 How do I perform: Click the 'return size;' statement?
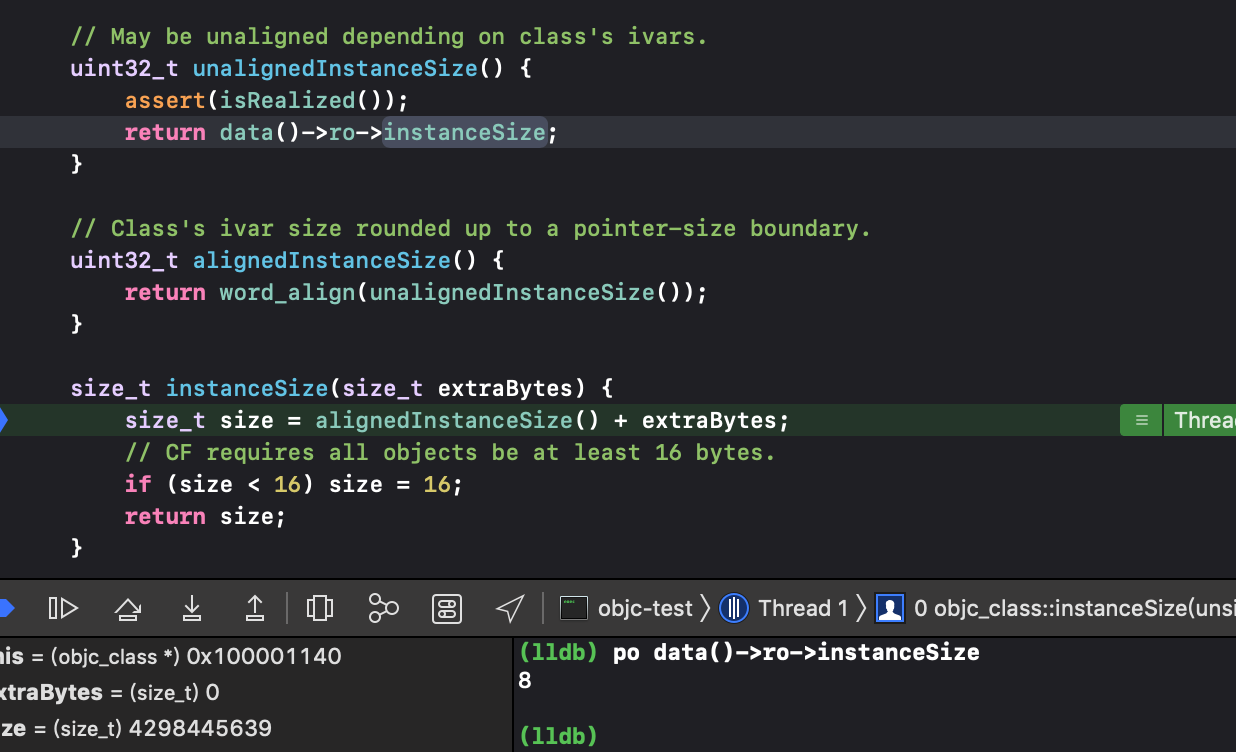pyautogui.click(x=206, y=516)
